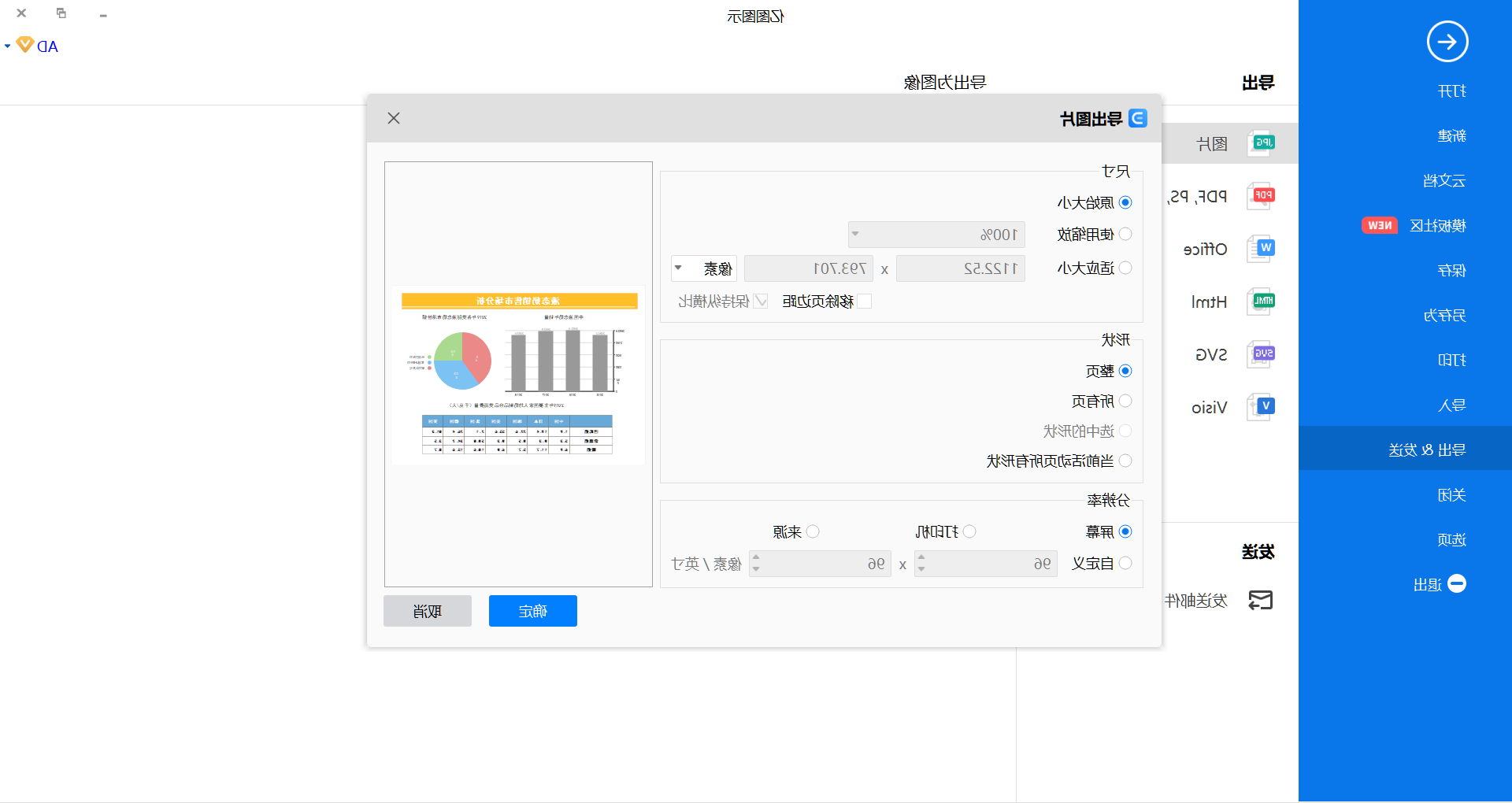Select 适应大小 radio button
Image resolution: width=1512 pixels, height=803 pixels.
tap(1125, 268)
